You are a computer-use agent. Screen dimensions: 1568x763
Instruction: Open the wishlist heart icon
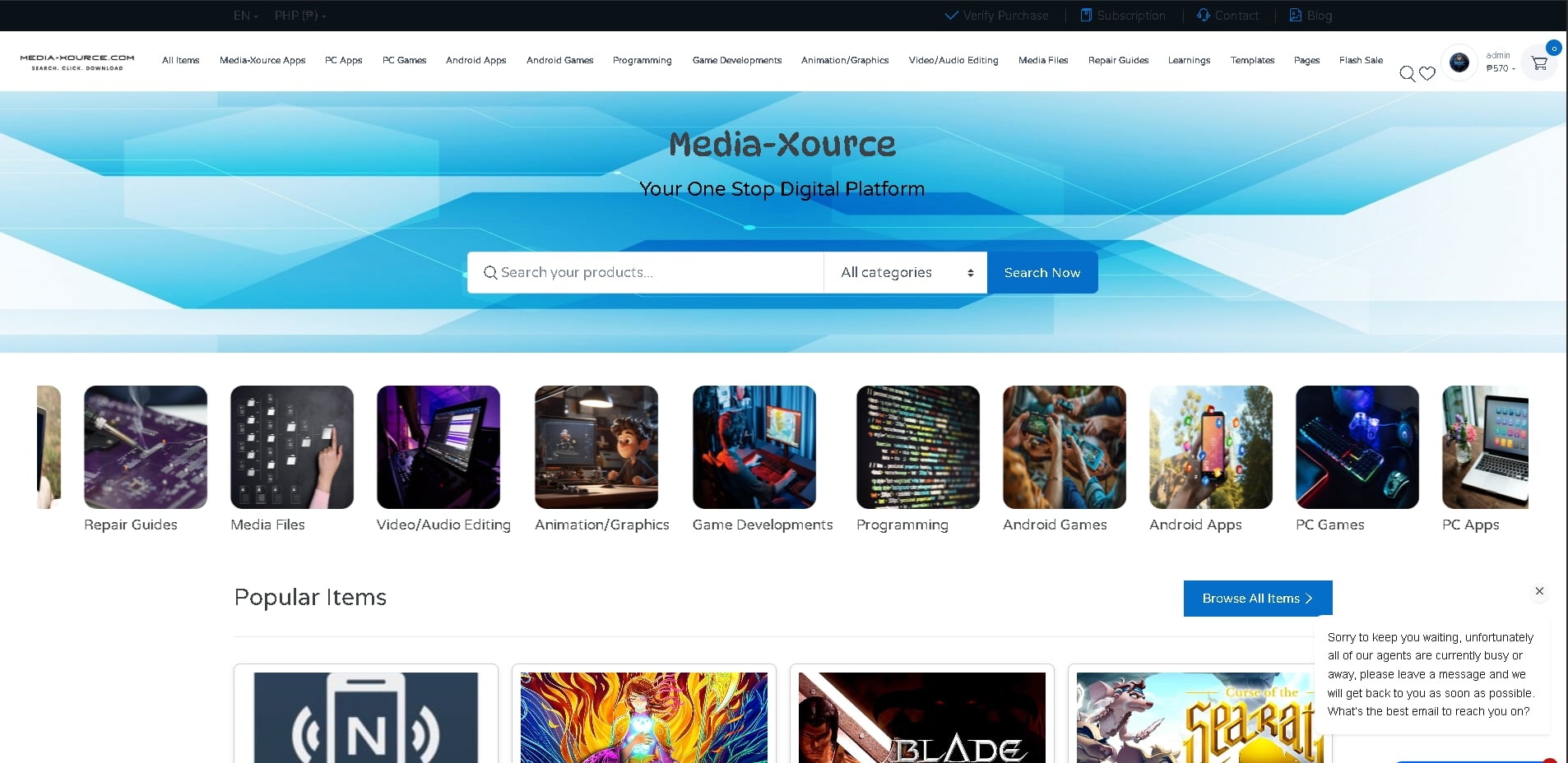(x=1427, y=74)
